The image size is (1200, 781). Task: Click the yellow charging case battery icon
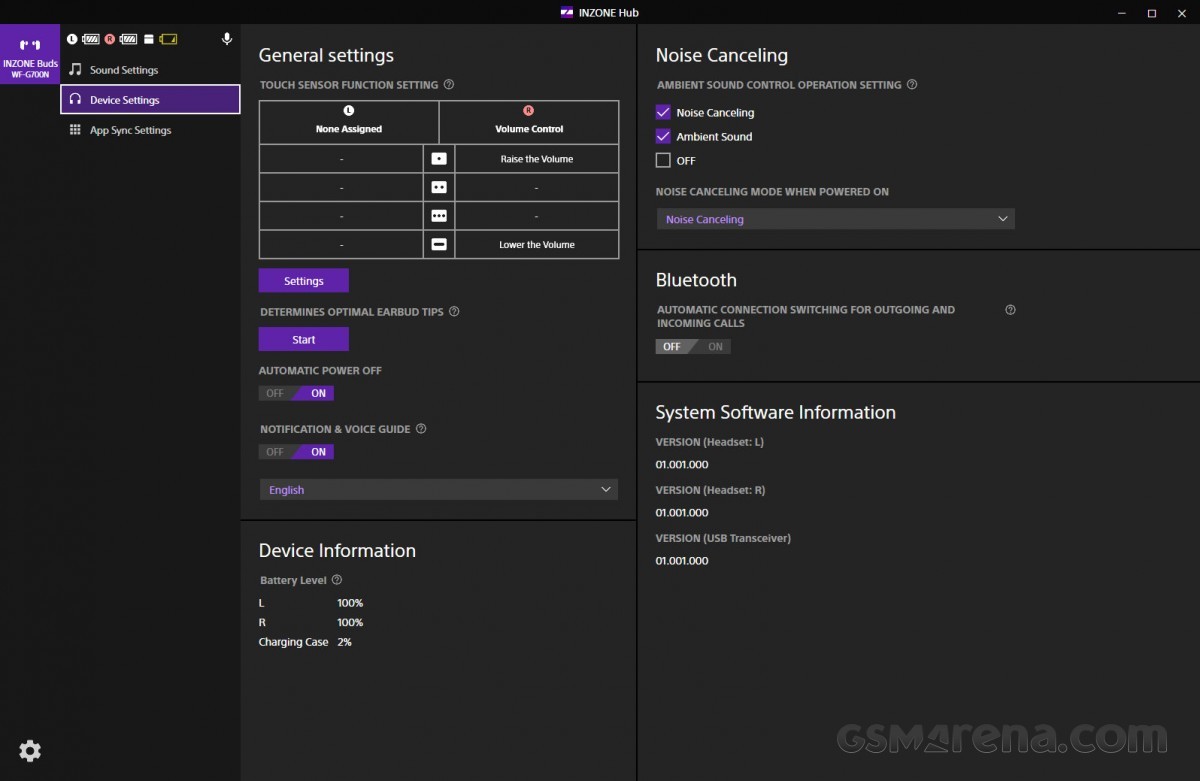pyautogui.click(x=168, y=39)
